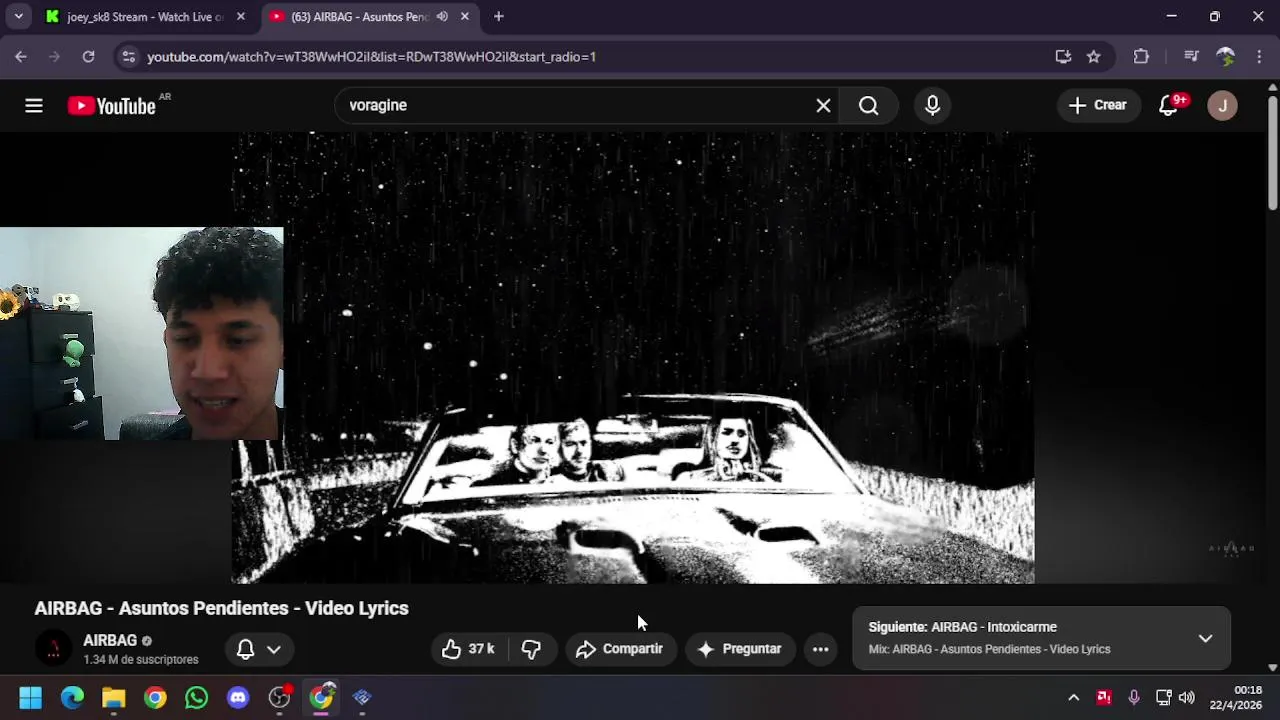Screen dimensions: 1280x720
Task: Show hidden system tray icons
Action: tap(1073, 697)
